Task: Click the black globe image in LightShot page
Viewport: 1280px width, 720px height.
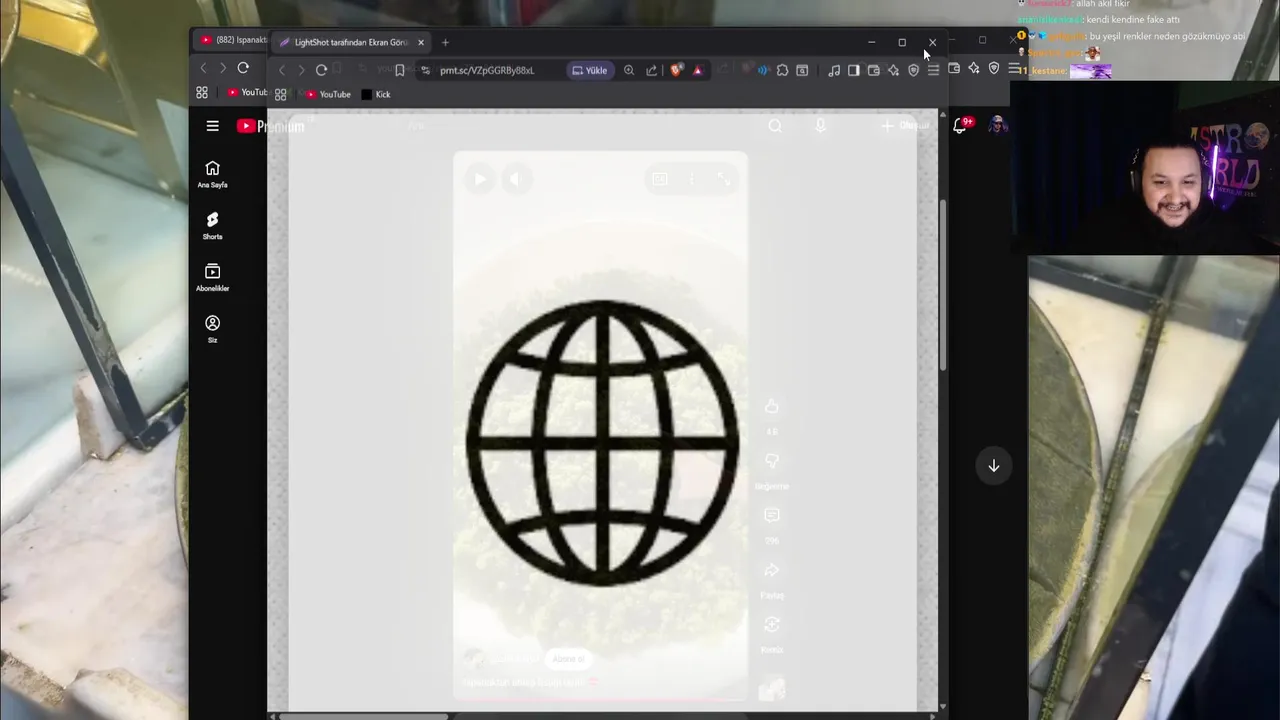Action: [x=602, y=442]
